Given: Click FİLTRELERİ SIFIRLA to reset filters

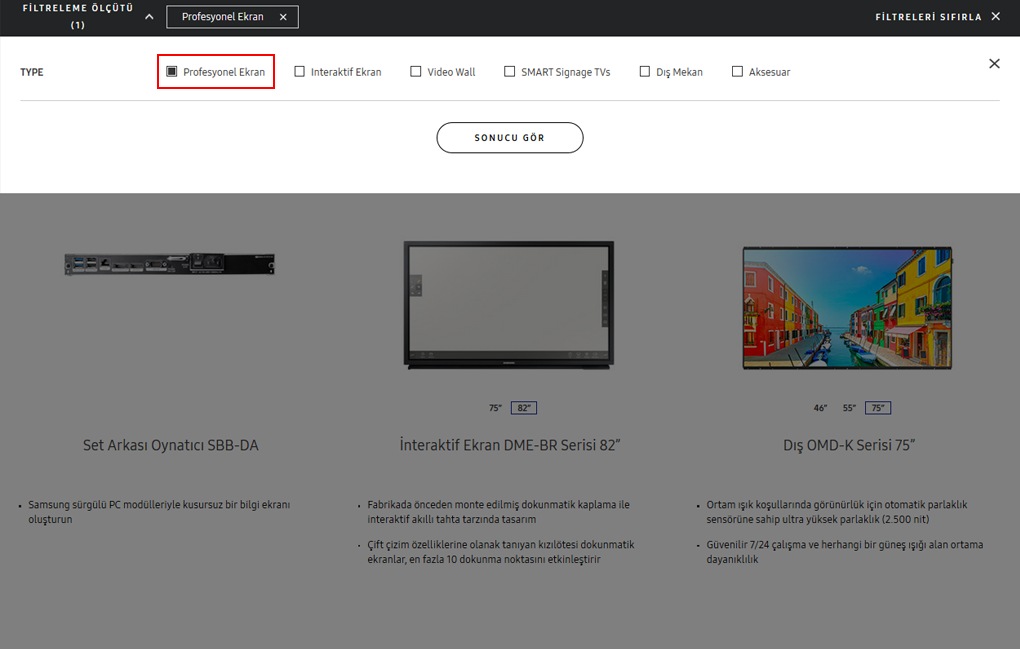Looking at the screenshot, I should coord(937,17).
